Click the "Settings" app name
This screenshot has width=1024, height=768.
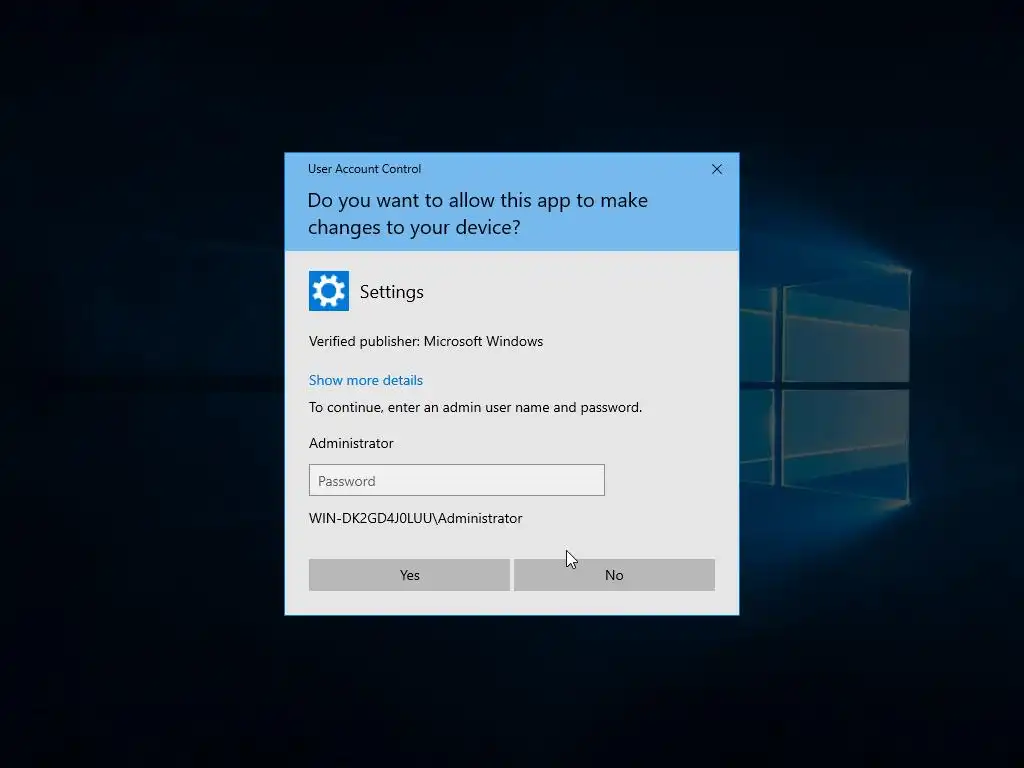click(x=391, y=292)
